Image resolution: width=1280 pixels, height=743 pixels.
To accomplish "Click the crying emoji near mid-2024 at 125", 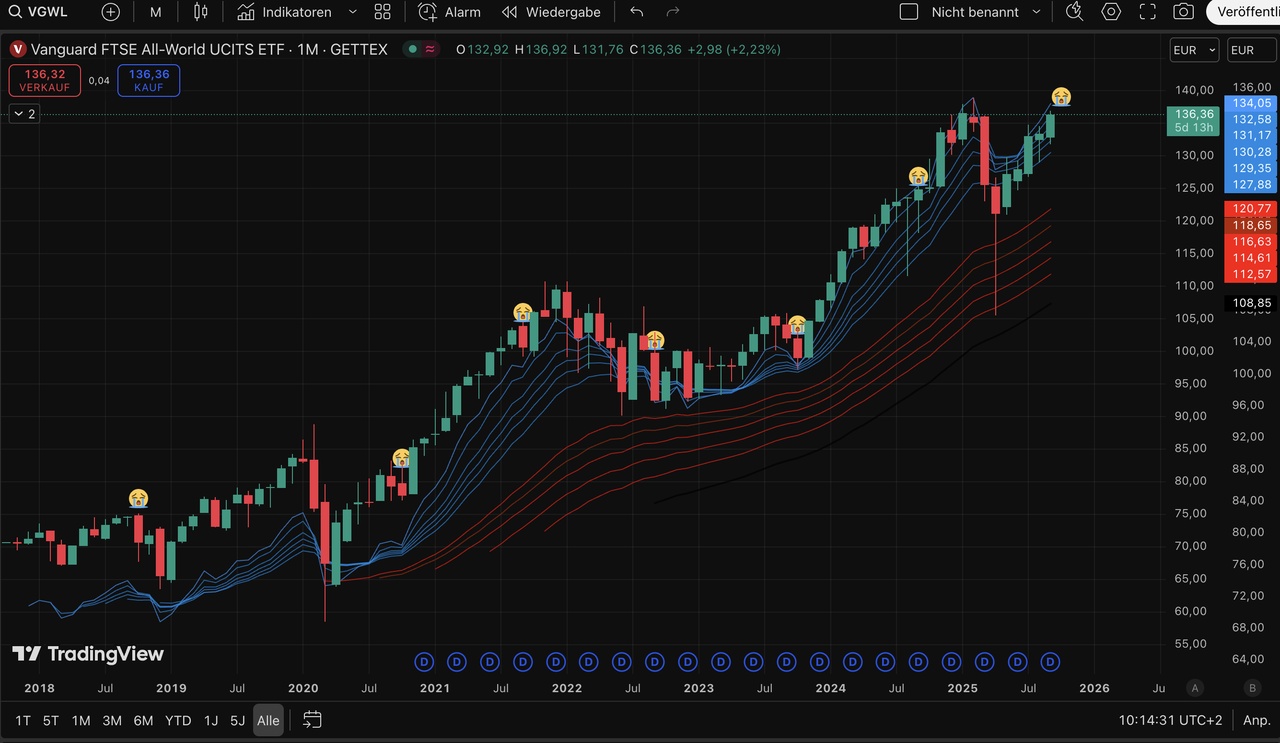I will pyautogui.click(x=918, y=176).
